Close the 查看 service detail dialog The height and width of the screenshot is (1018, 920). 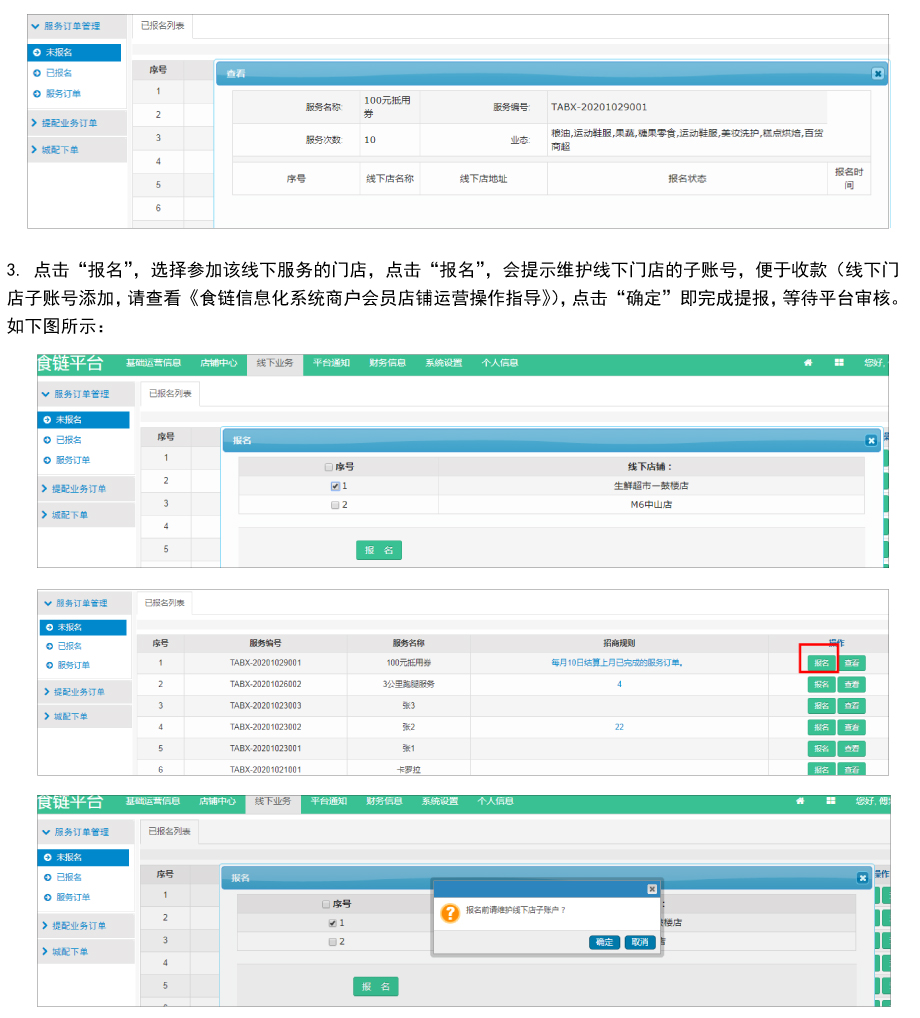click(x=877, y=73)
